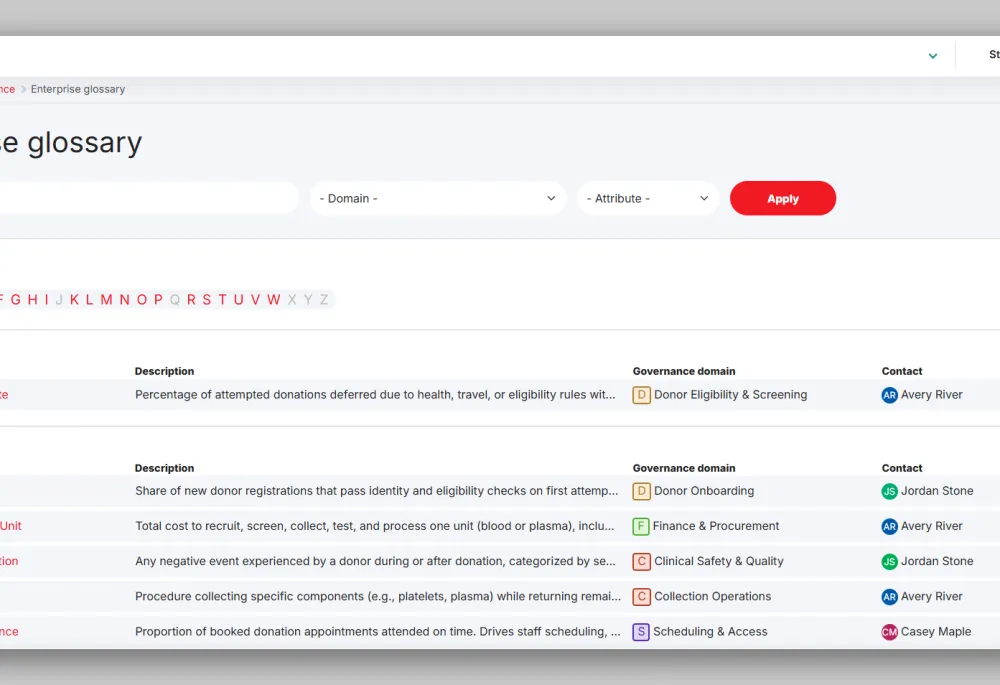Jump to letter N in alphabet index
The height and width of the screenshot is (685, 1000).
(x=124, y=300)
